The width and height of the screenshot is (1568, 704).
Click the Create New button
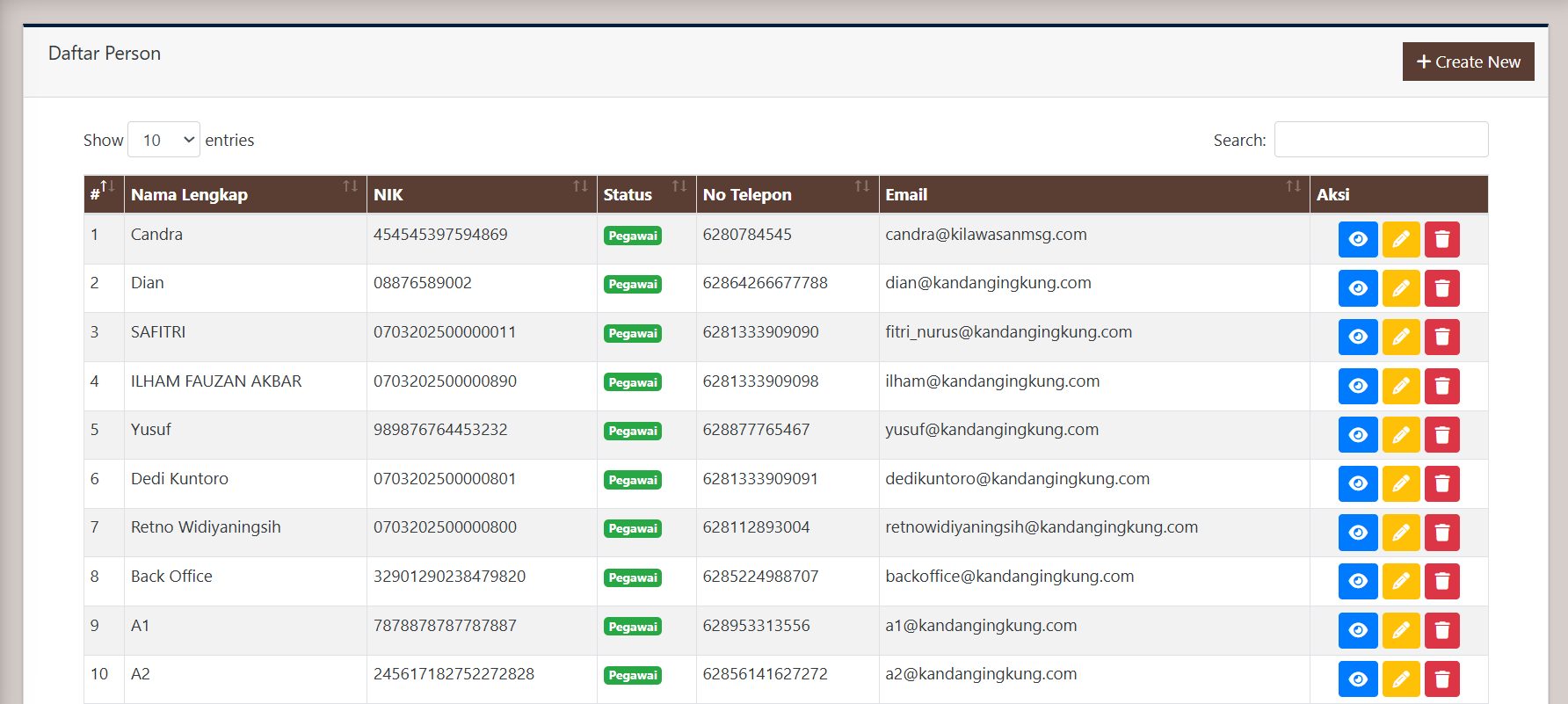(1468, 62)
